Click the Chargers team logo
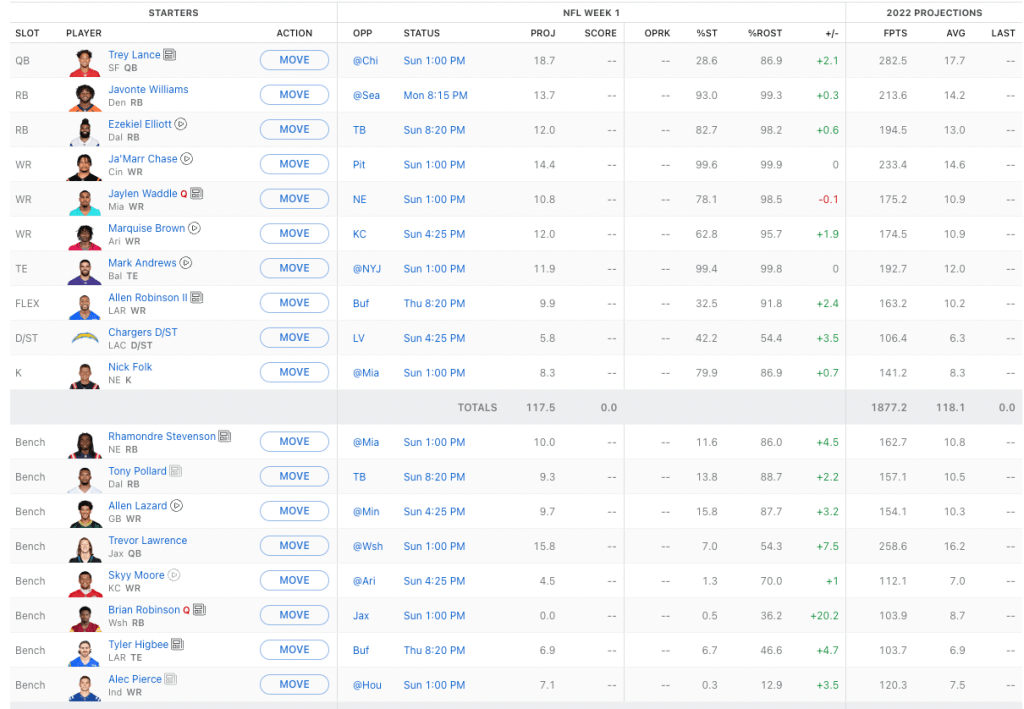 [85, 338]
